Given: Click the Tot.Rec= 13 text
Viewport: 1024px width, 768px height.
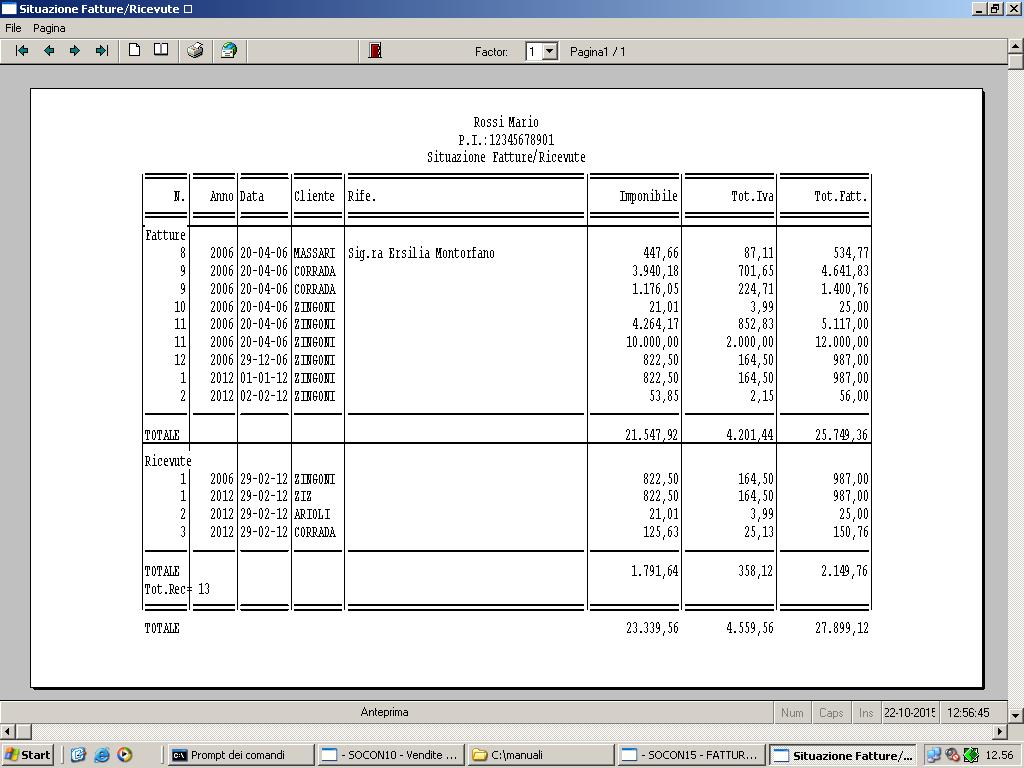Looking at the screenshot, I should [177, 589].
